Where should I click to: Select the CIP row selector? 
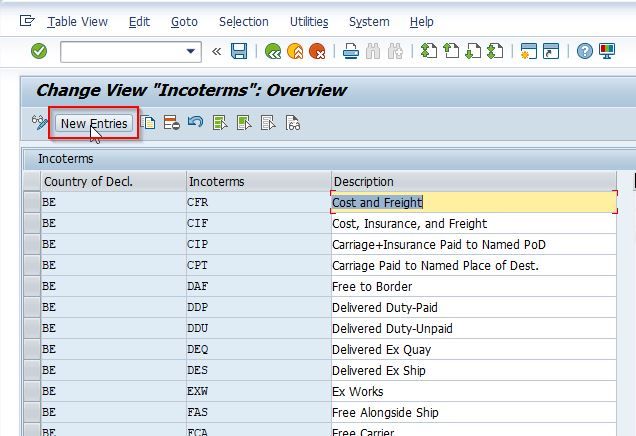click(32, 244)
